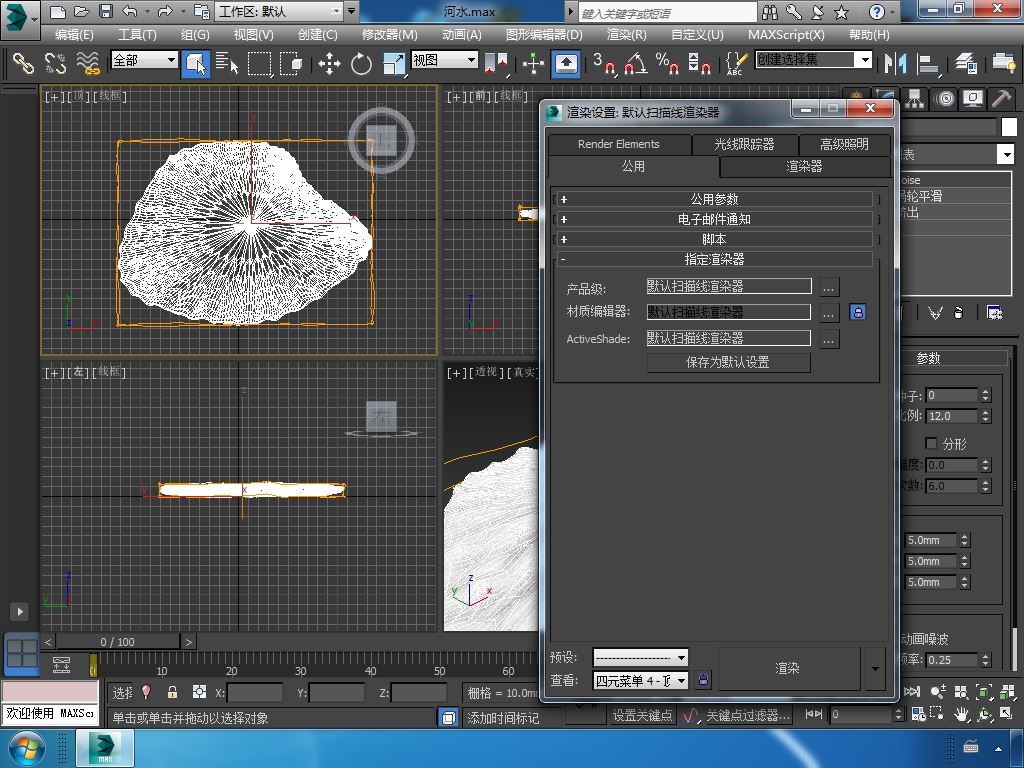
Task: Toggle Keyboard Shortcut Override button
Action: 566,63
